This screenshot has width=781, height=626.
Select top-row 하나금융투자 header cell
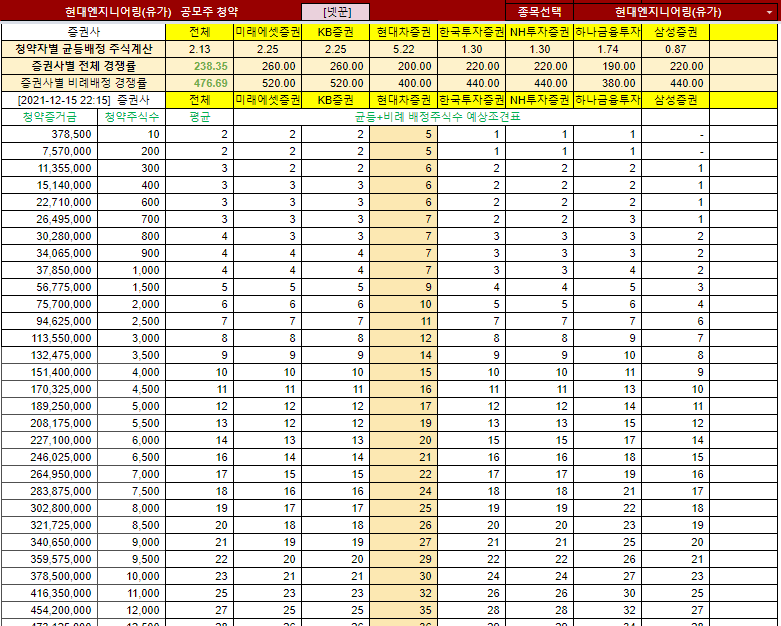coord(608,32)
